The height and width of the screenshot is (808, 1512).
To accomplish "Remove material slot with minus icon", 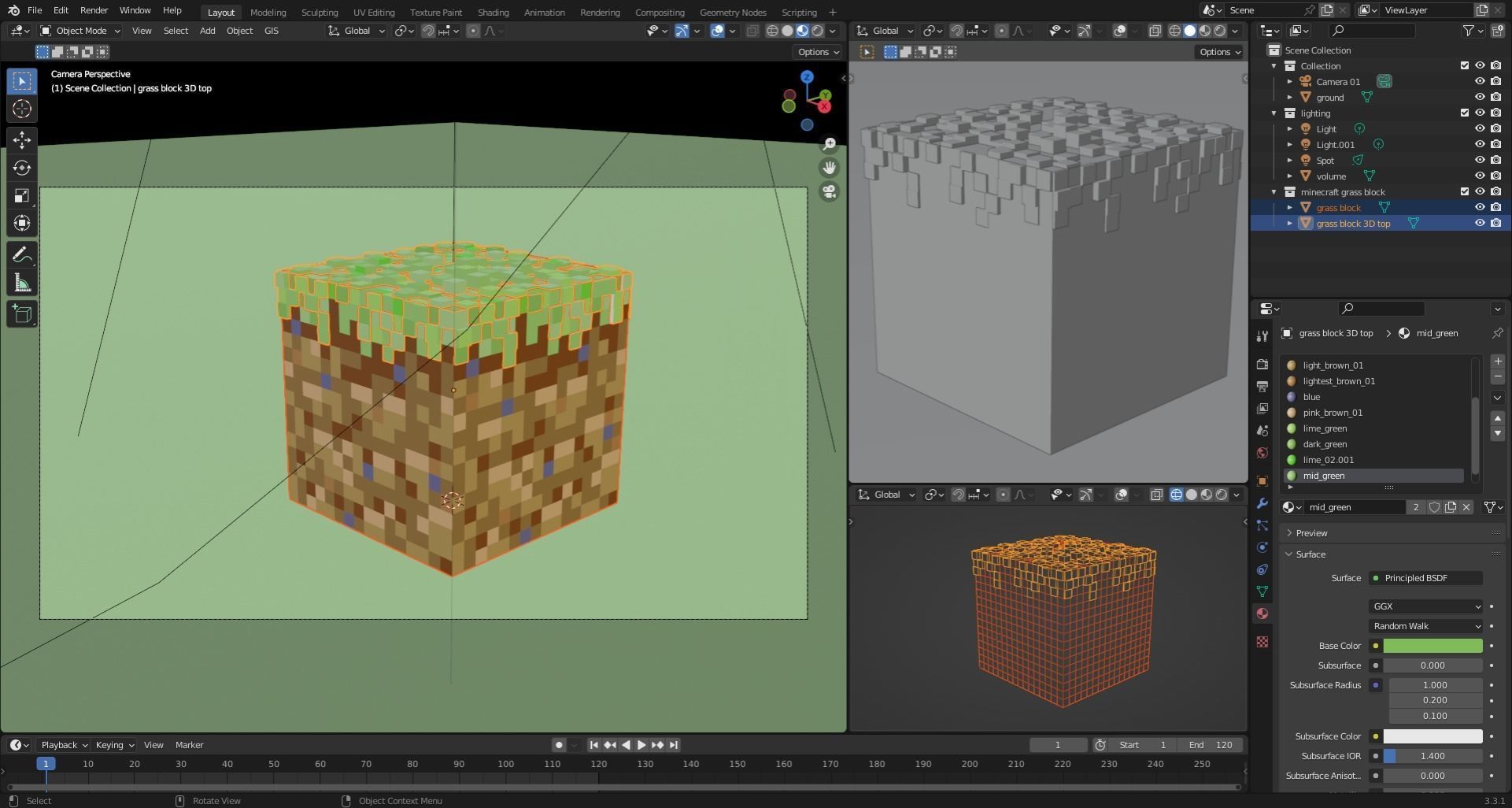I will (1498, 377).
